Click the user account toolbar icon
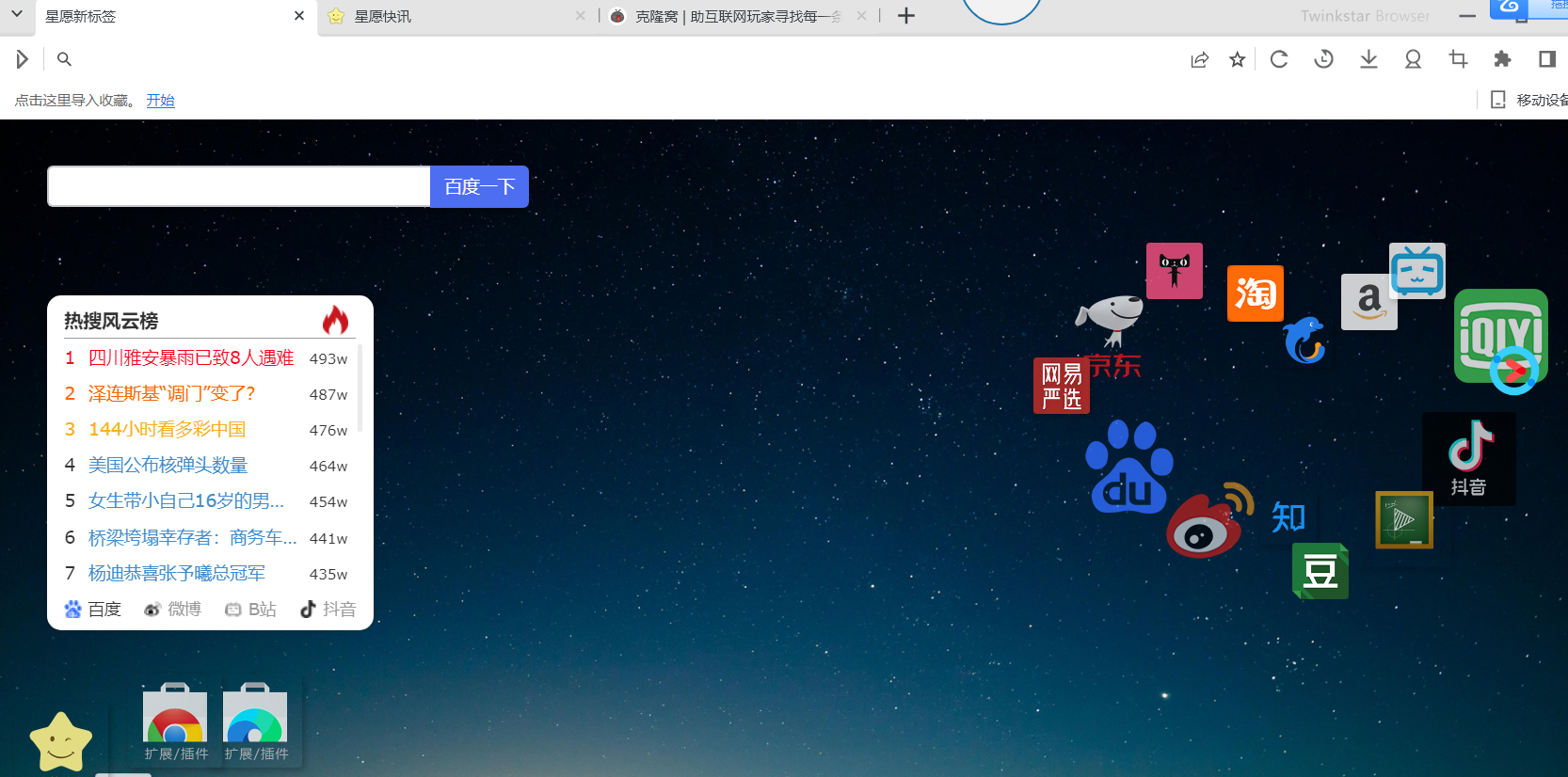This screenshot has height=777, width=1568. 1413,59
